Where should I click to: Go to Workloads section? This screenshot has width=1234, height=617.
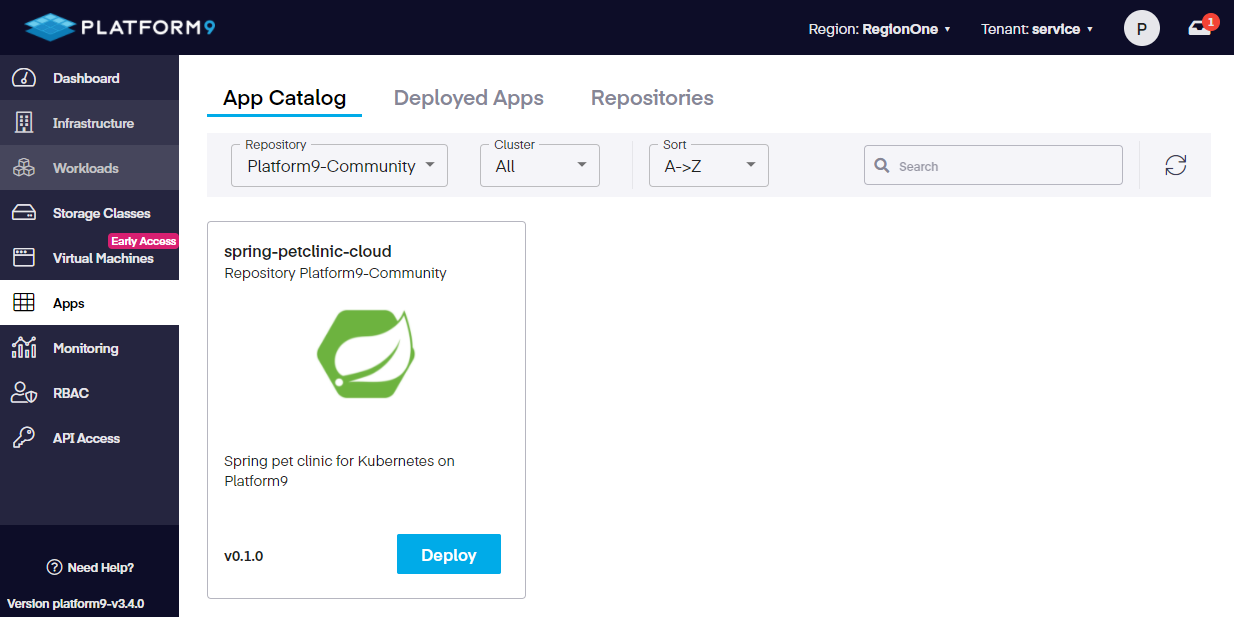(x=89, y=168)
